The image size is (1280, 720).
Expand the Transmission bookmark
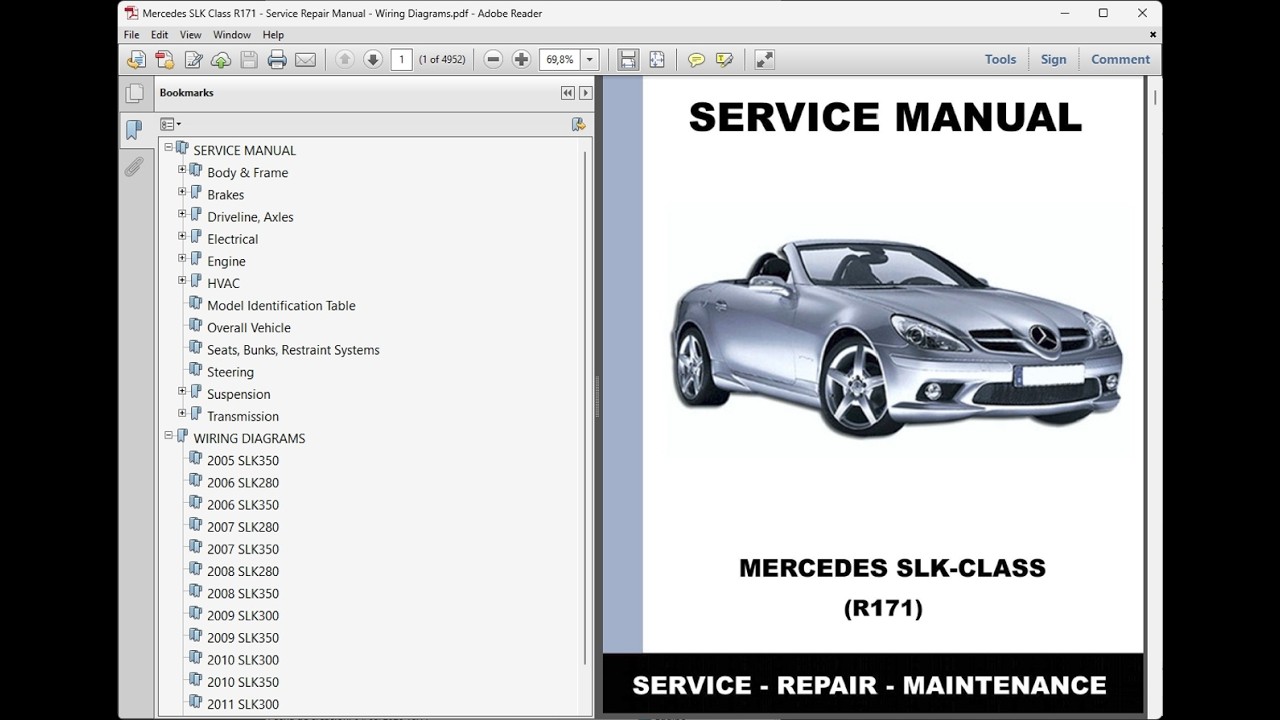coord(182,413)
